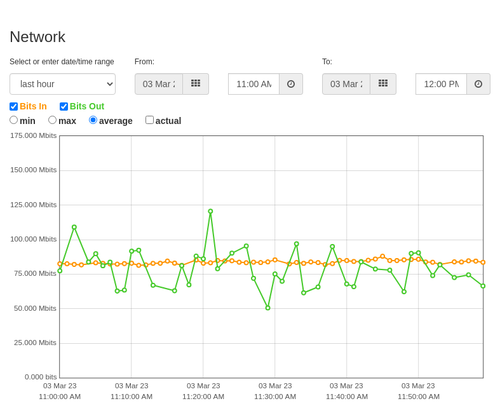Click the Network heading
Screen dimensions: 500x403
click(x=37, y=37)
